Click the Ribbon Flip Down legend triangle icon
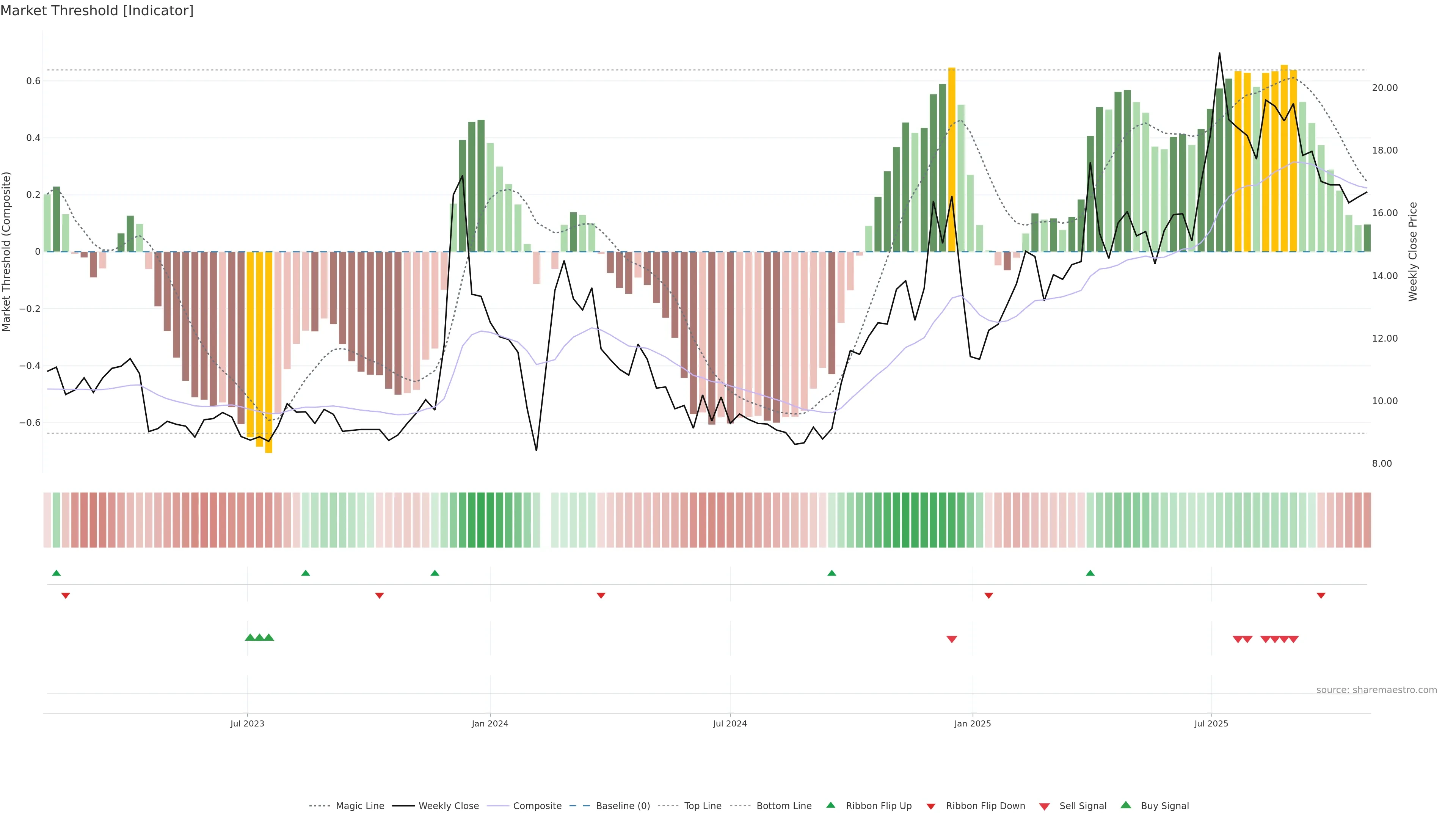The height and width of the screenshot is (819, 1456). coord(931,806)
